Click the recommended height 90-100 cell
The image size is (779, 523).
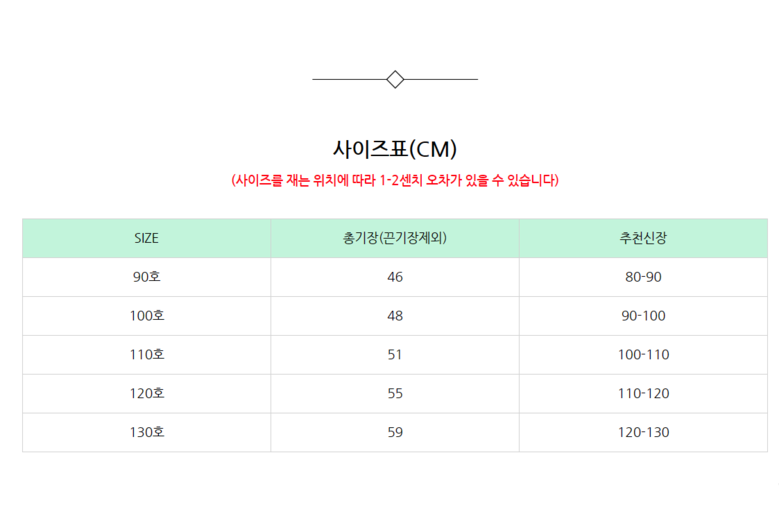click(643, 316)
